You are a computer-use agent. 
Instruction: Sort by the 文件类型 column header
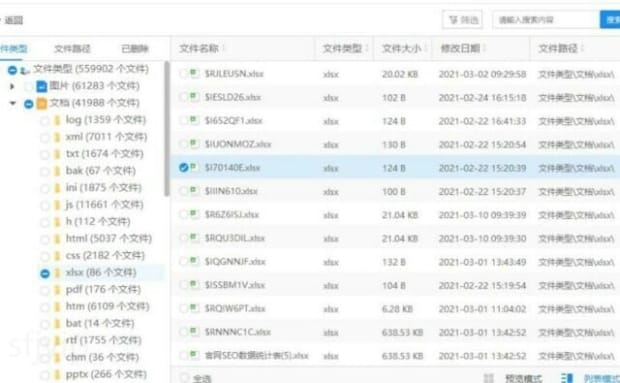[x=342, y=49]
